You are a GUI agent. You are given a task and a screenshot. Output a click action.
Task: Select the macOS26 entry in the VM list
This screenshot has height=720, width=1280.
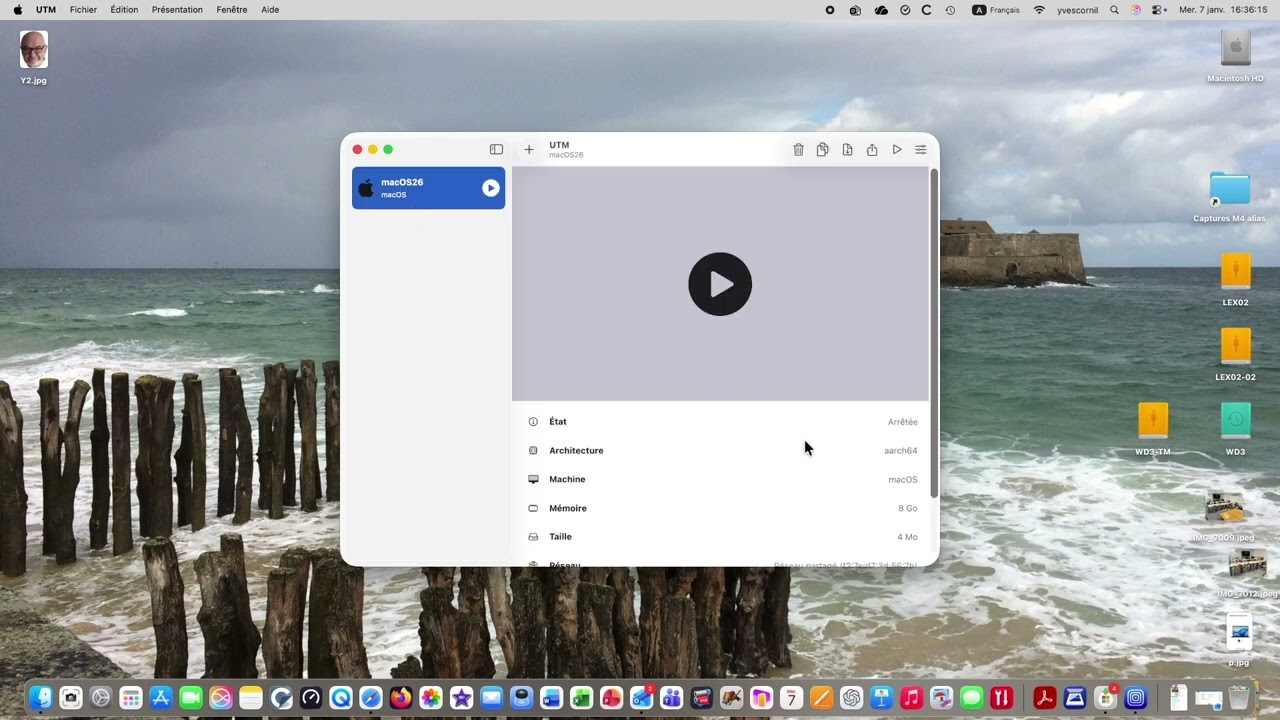click(428, 188)
